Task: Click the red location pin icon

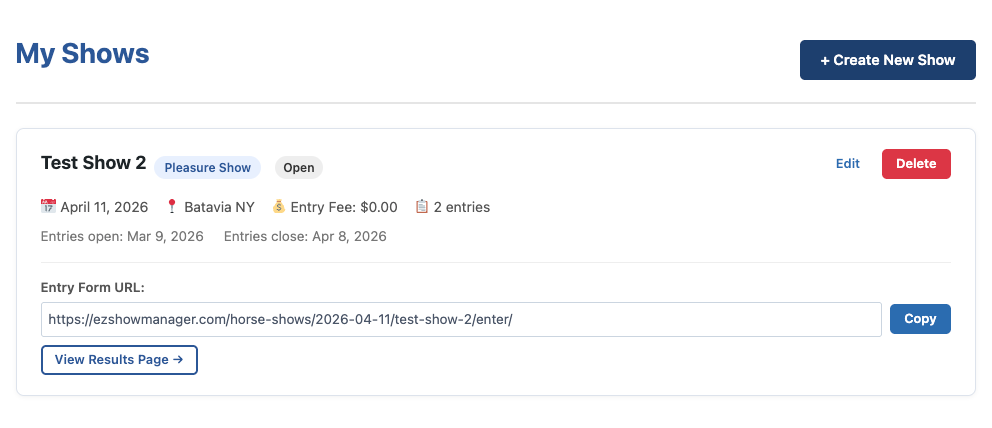Action: pyautogui.click(x=172, y=207)
